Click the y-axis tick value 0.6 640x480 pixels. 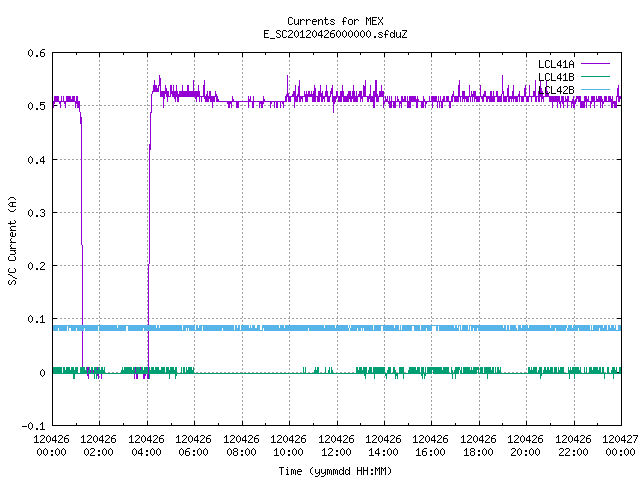tap(36, 53)
